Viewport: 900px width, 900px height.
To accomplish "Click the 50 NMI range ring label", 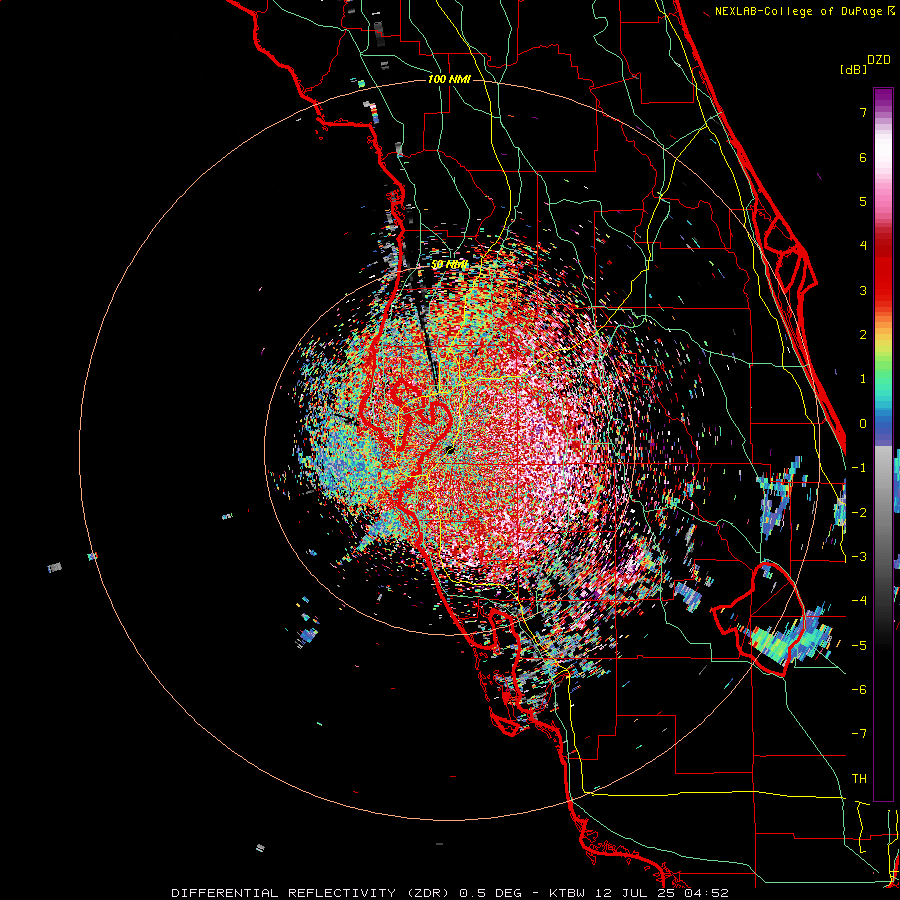I will pos(449,265).
